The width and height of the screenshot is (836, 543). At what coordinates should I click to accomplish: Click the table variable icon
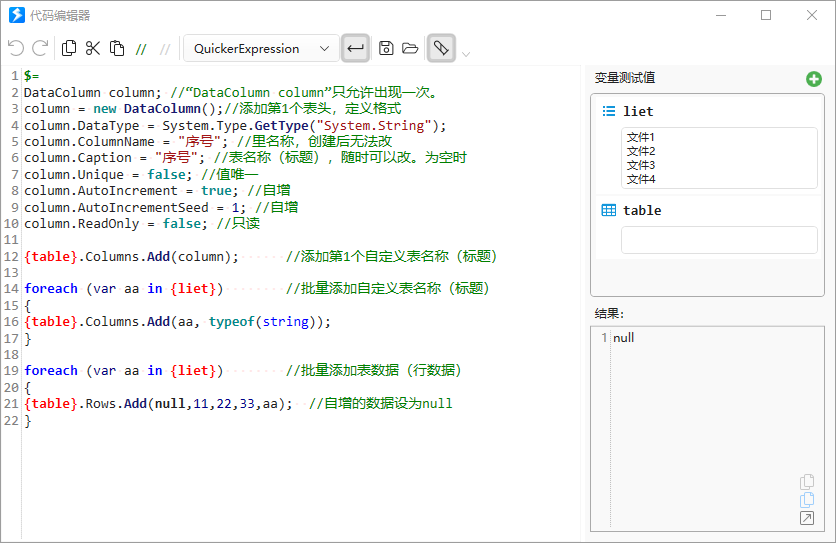[x=608, y=210]
